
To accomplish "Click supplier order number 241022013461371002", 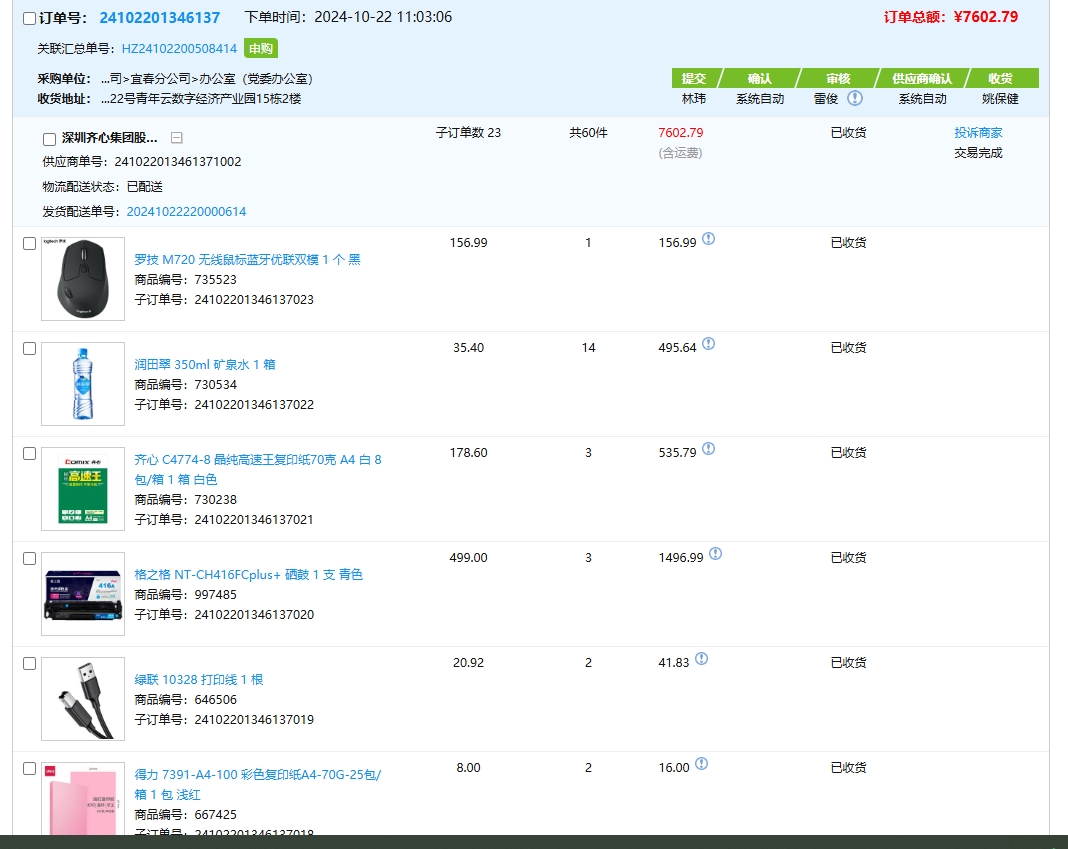I will point(178,161).
